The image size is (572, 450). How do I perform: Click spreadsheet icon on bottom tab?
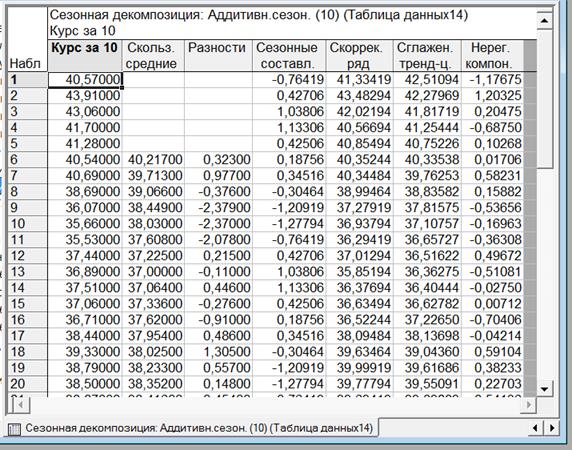click(x=14, y=429)
